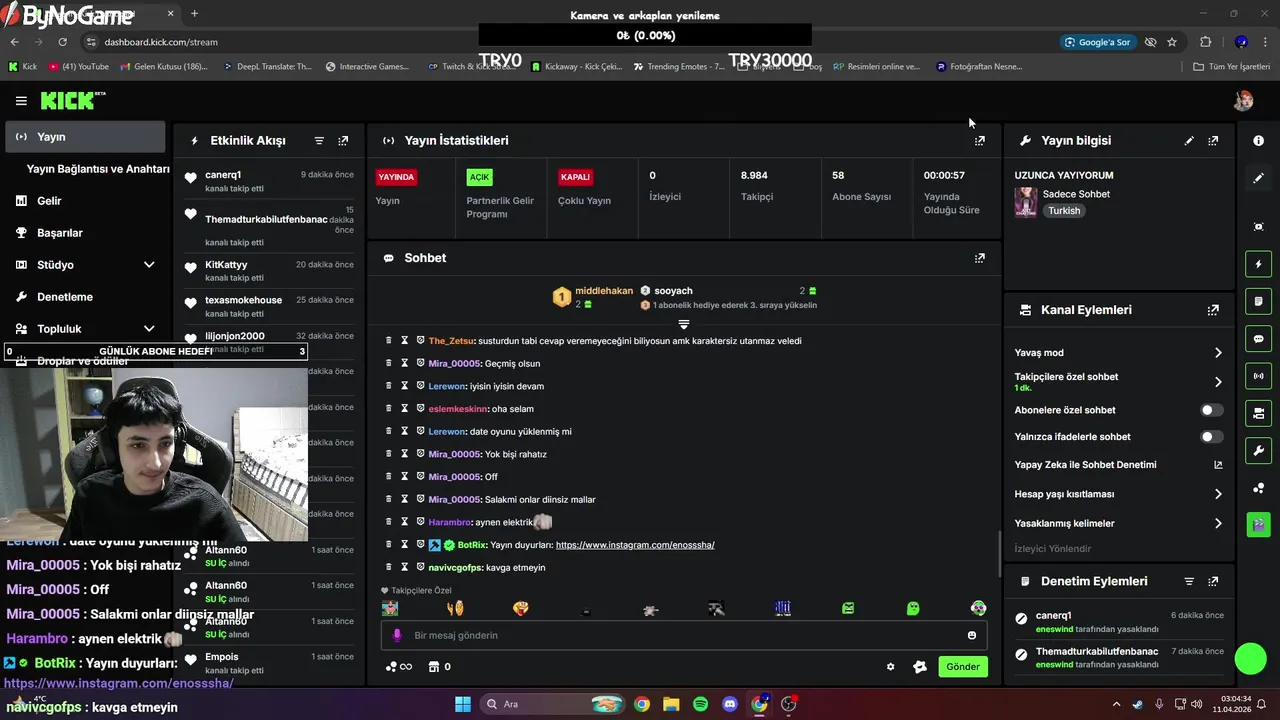Click the lightning bolt icon in right sidebar
The image size is (1280, 720).
(1258, 264)
